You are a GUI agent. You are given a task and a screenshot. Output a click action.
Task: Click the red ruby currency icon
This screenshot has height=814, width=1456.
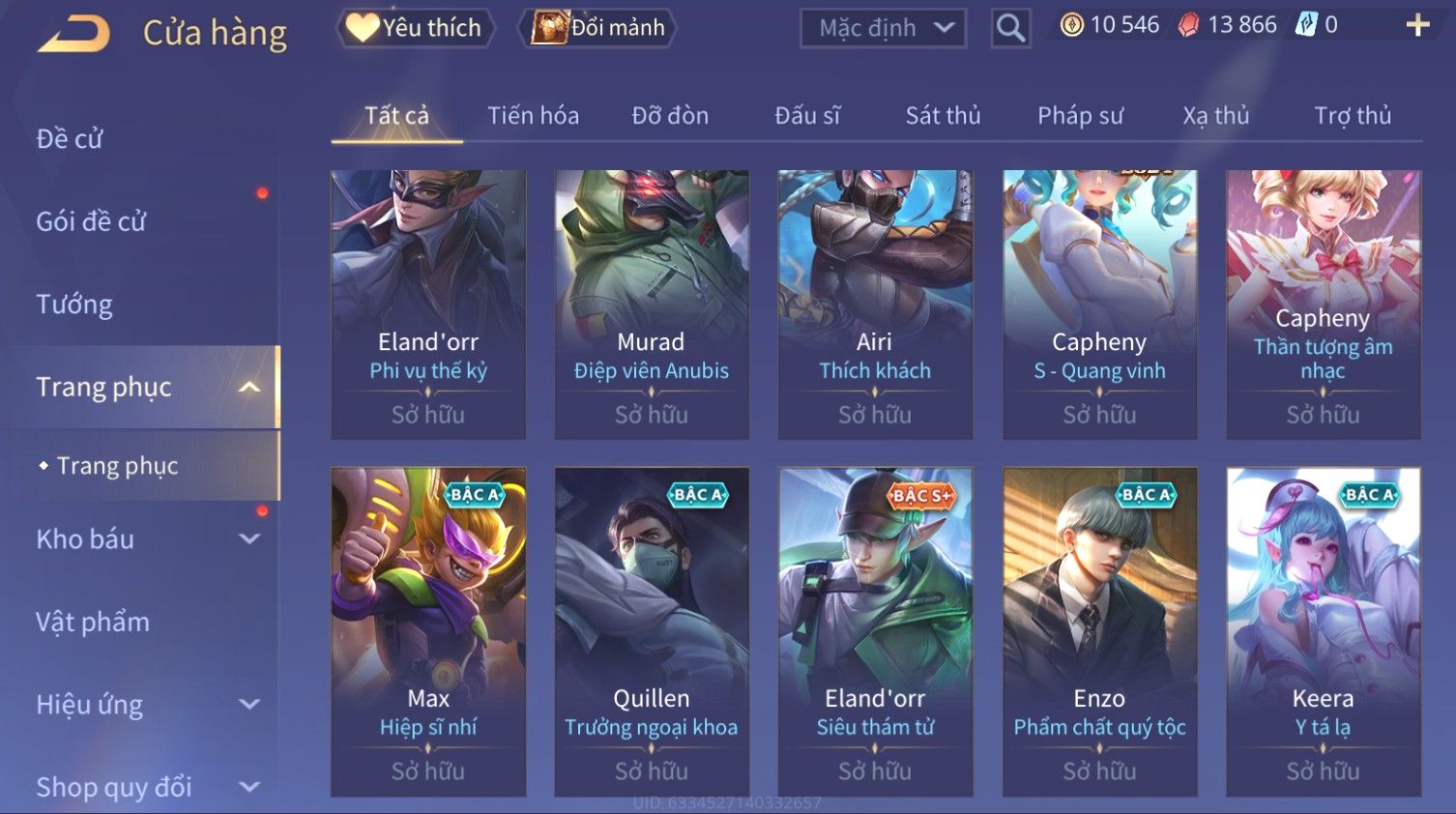tap(1188, 25)
